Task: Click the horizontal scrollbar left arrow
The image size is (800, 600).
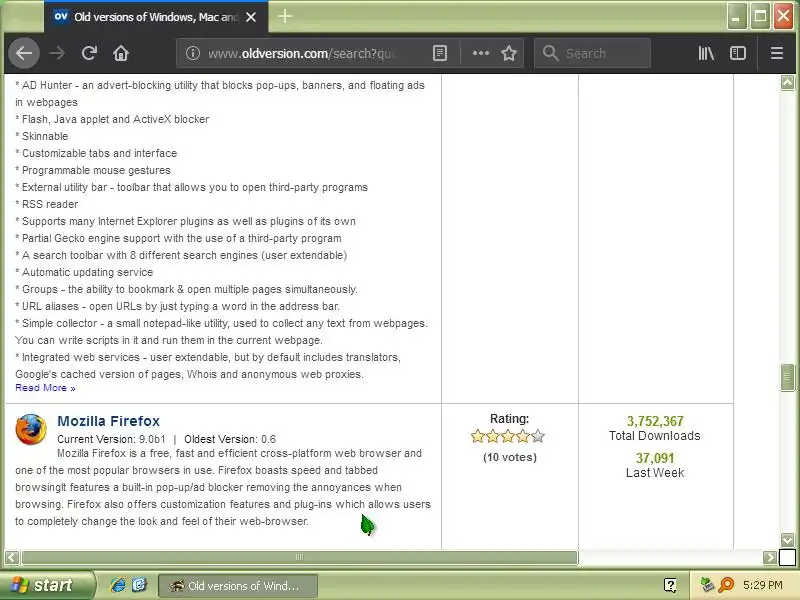Action: (12, 557)
